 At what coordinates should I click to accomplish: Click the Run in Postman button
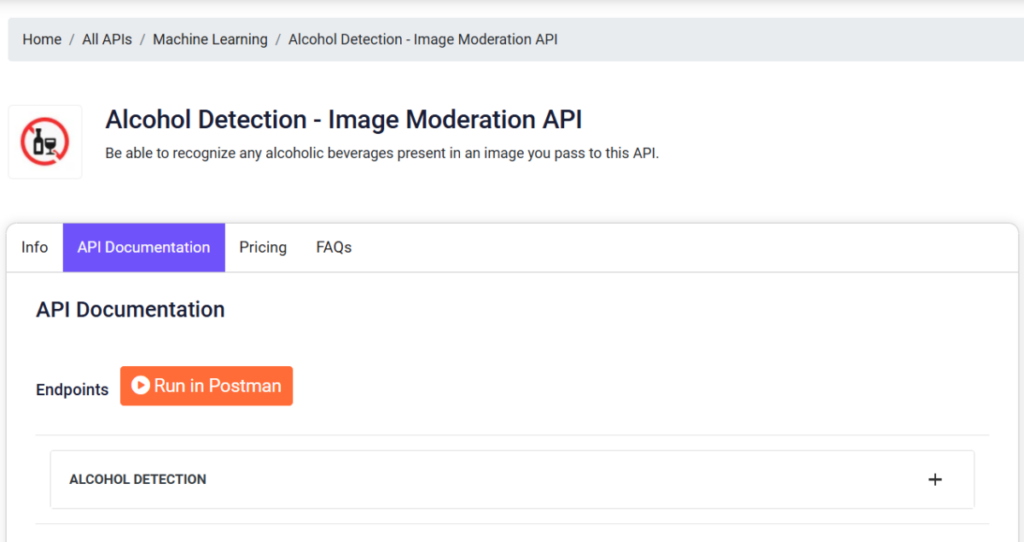click(x=206, y=386)
